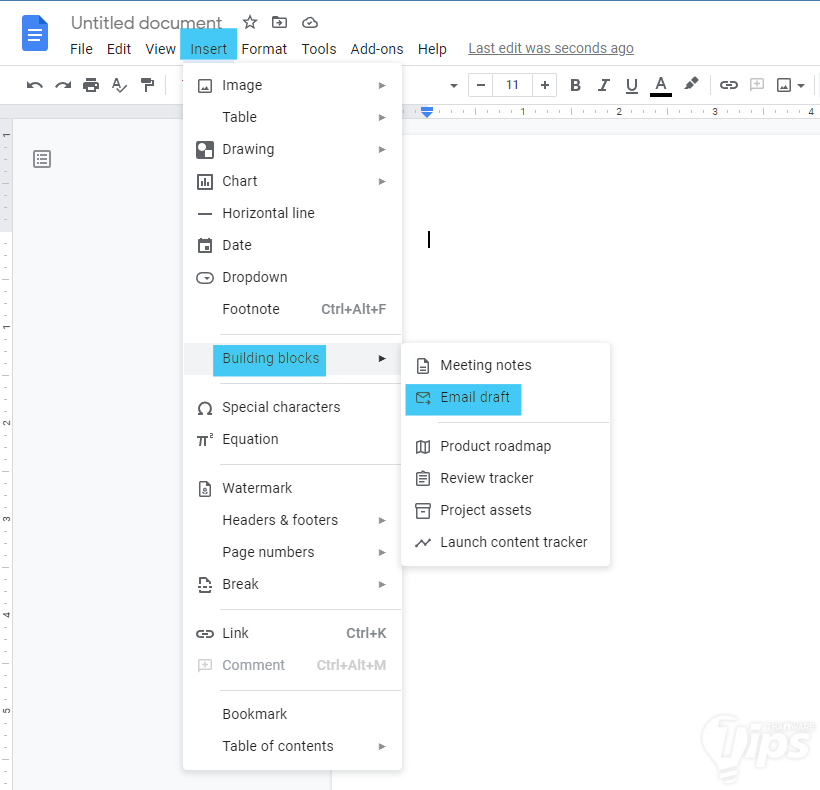820x790 pixels.
Task: Insert a Date from the menu
Action: [x=292, y=245]
